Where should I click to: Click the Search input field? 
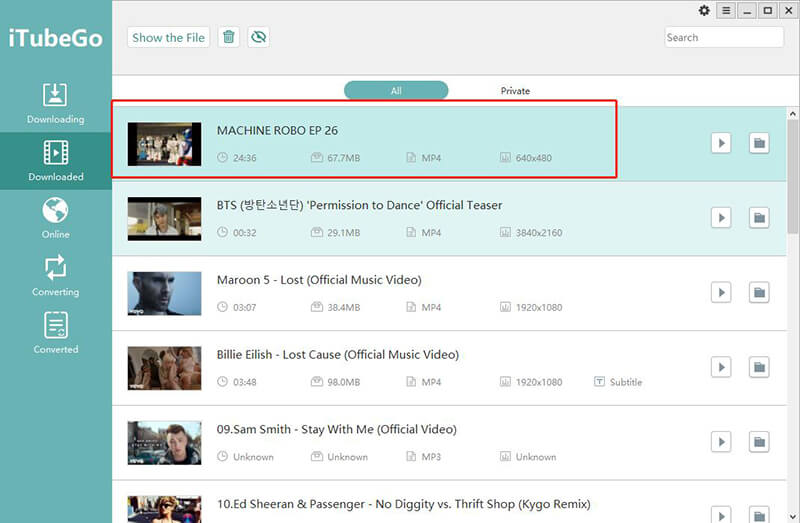click(x=723, y=37)
